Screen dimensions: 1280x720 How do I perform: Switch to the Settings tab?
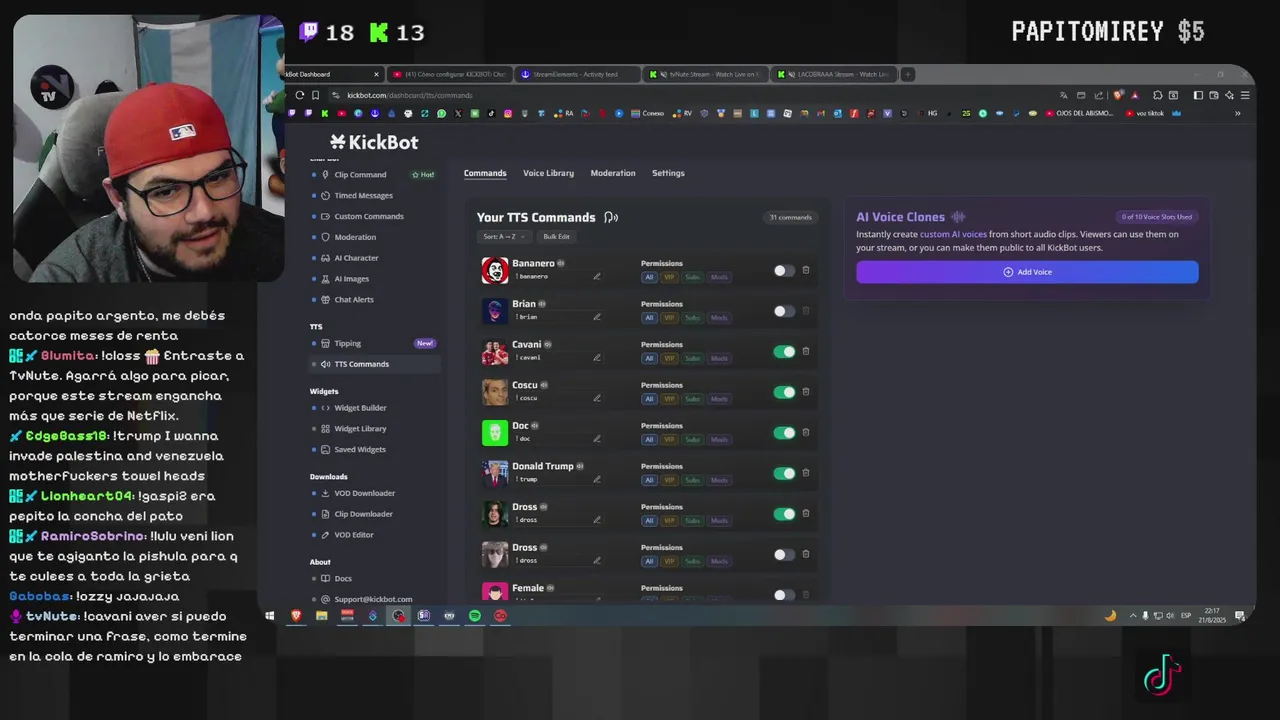pos(668,173)
